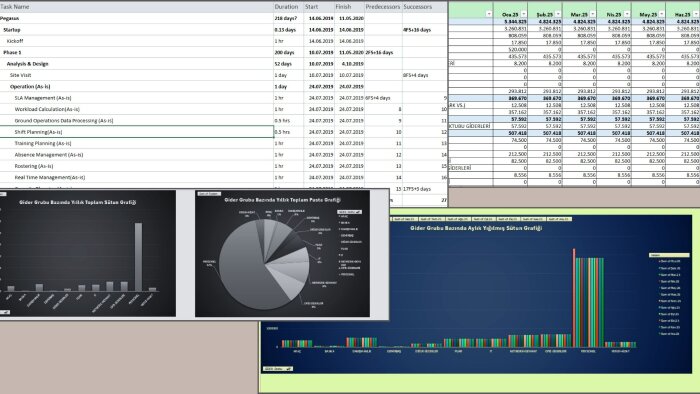Select Rostering (As-Is) task
The image size is (700, 394).
(137, 166)
